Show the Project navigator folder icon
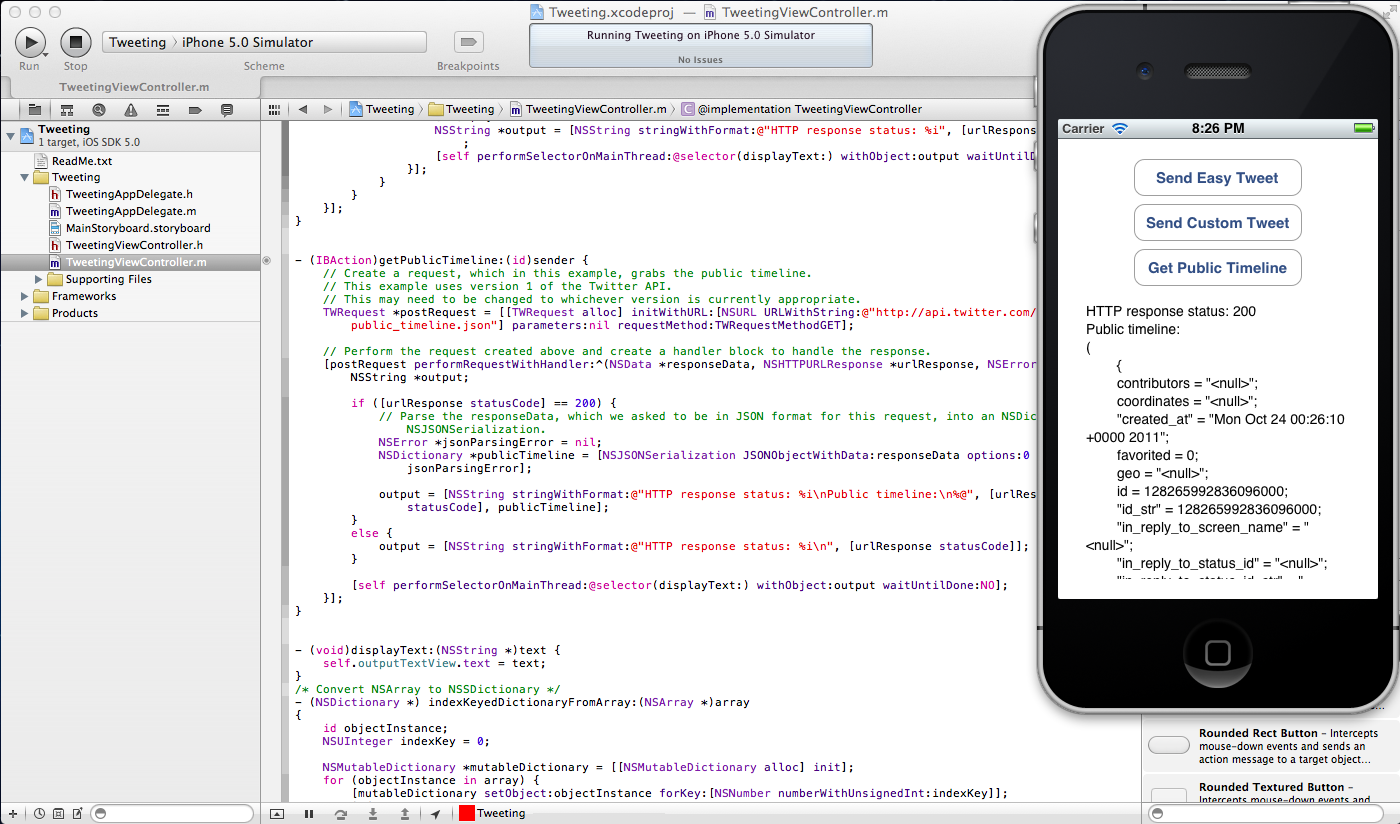This screenshot has width=1400, height=824. [35, 109]
